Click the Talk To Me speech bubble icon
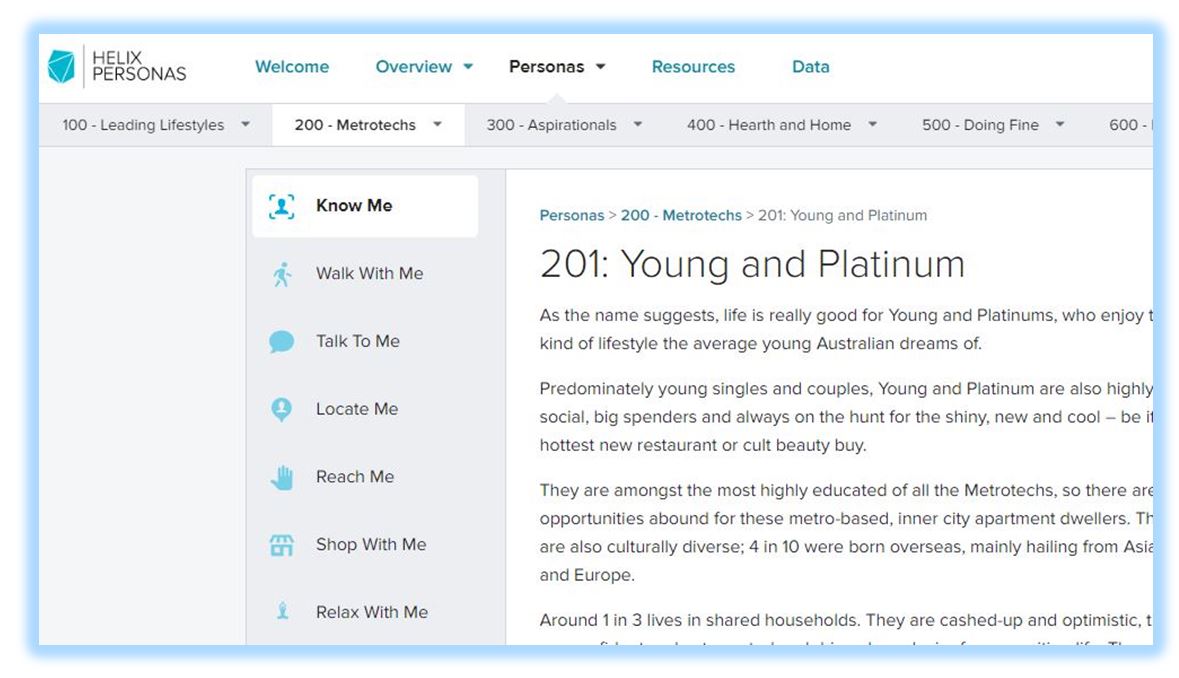Image resolution: width=1179 pixels, height=678 pixels. 282,342
